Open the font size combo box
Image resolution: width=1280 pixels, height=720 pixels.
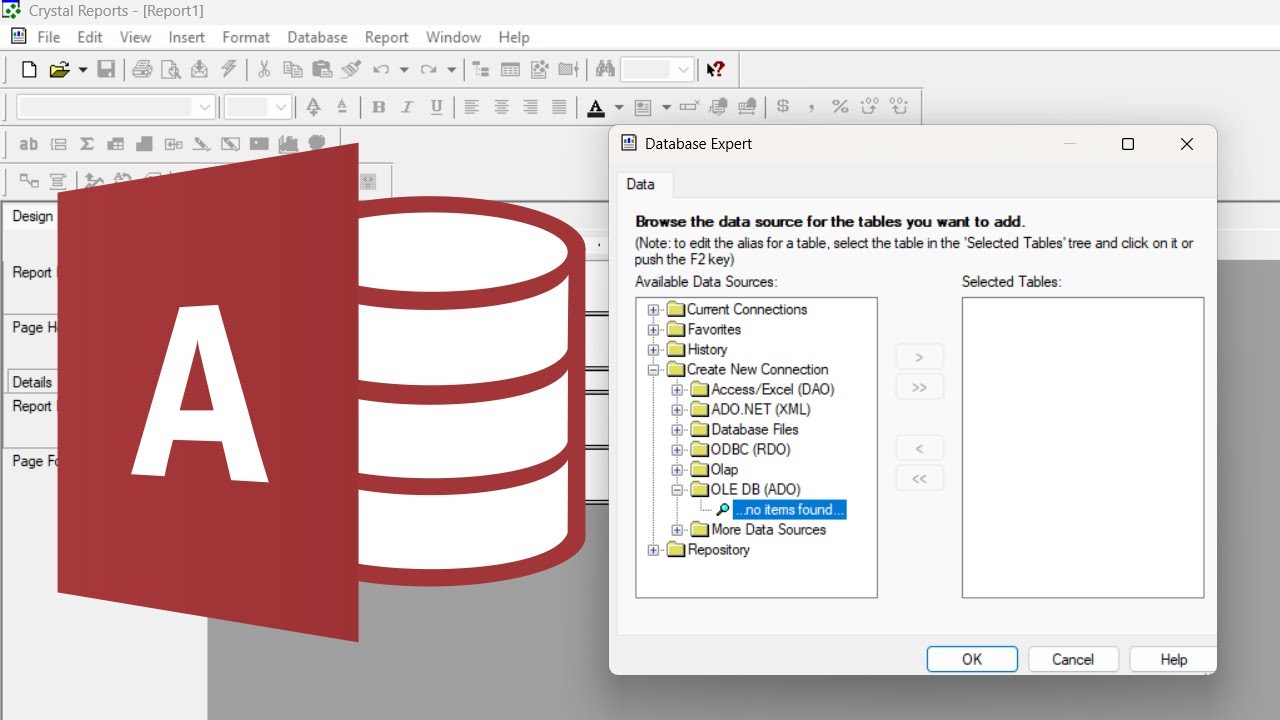[x=258, y=107]
